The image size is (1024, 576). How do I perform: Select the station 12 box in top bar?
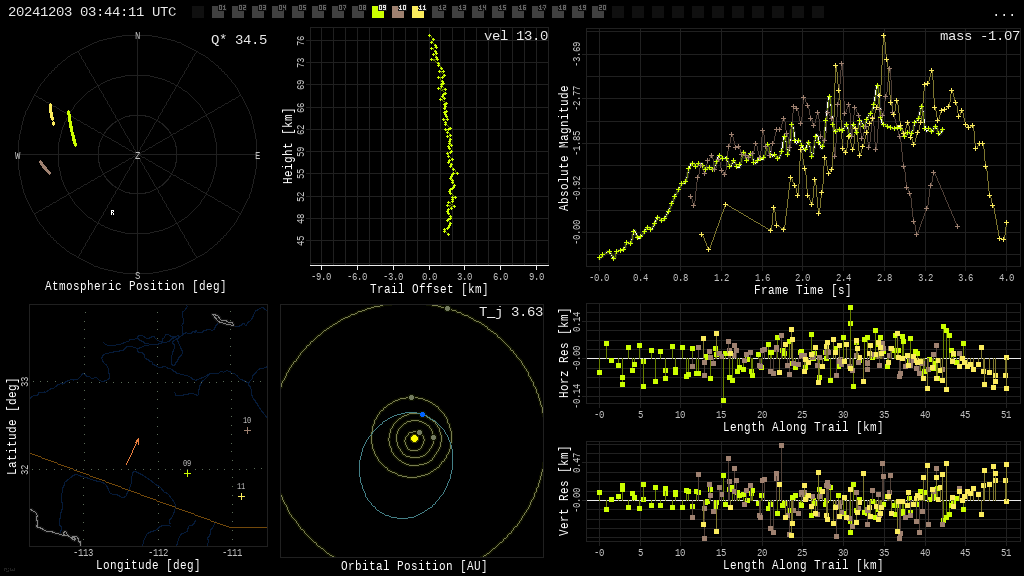pos(438,12)
